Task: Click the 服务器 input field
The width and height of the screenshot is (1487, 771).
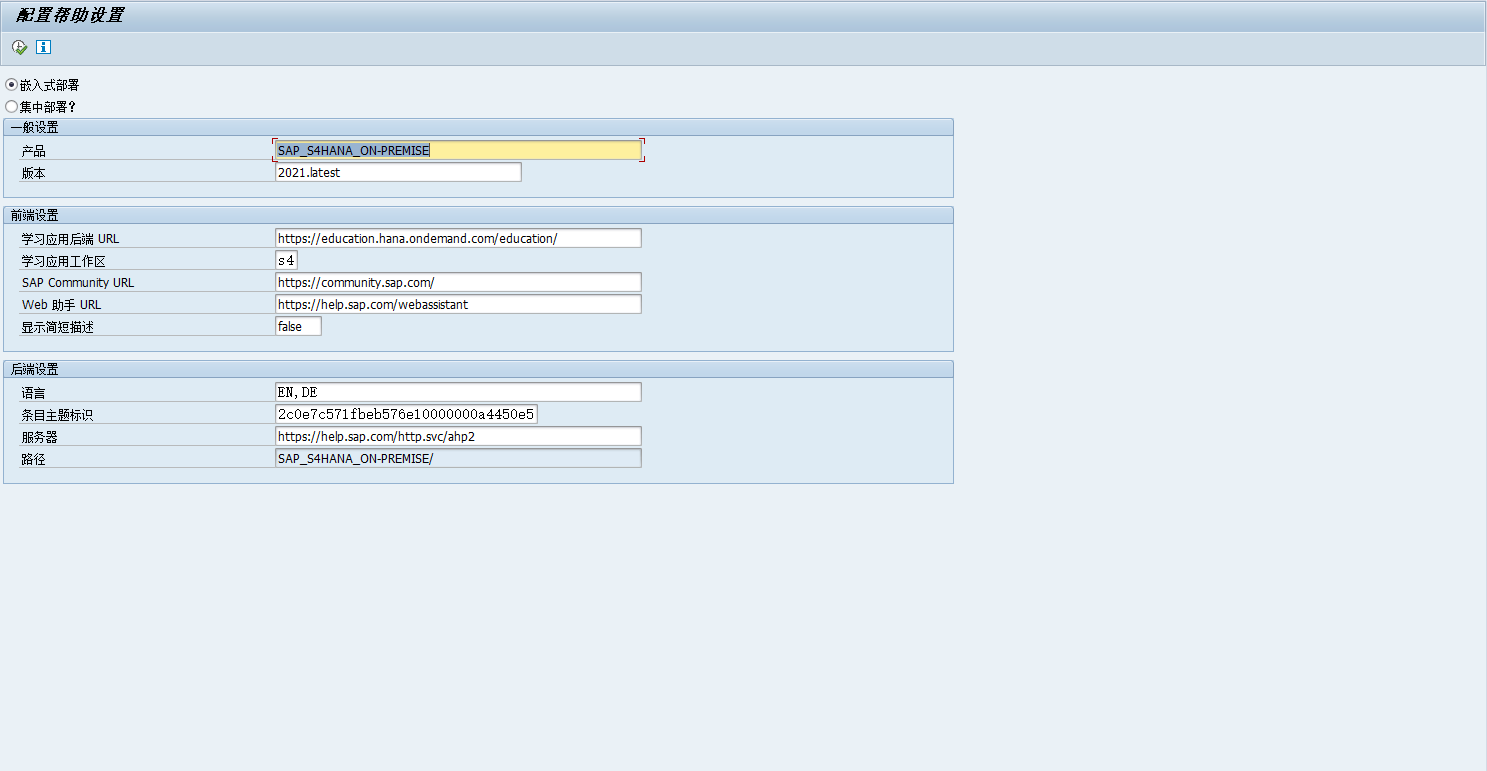Action: coord(458,436)
